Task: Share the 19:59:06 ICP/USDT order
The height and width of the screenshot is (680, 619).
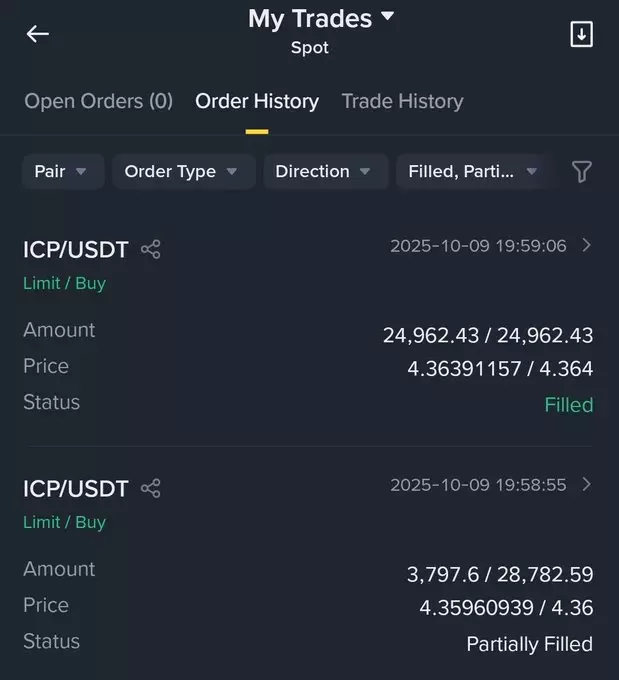Action: pyautogui.click(x=151, y=250)
